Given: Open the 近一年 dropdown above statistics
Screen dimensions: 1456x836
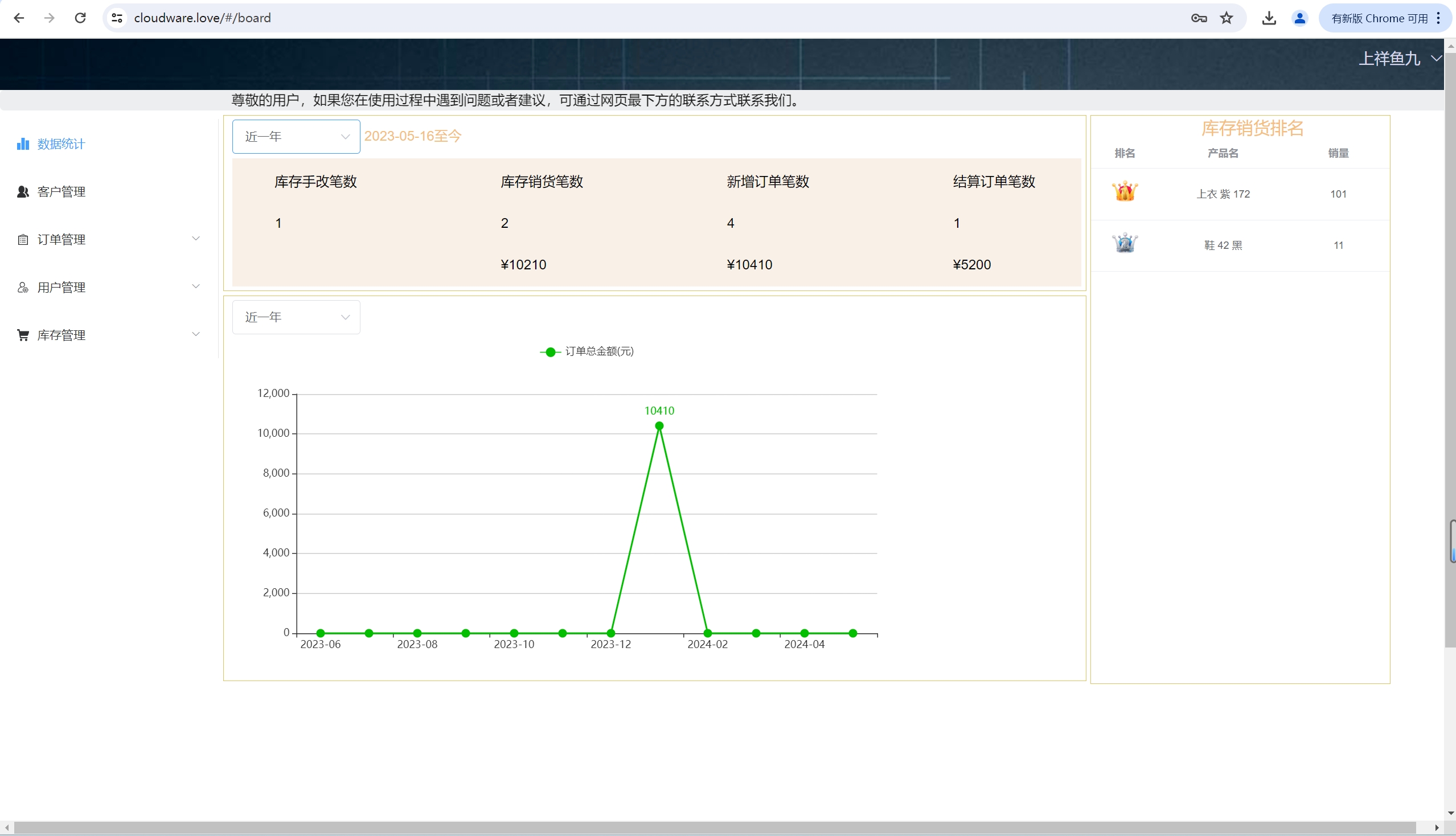Looking at the screenshot, I should pos(296,136).
